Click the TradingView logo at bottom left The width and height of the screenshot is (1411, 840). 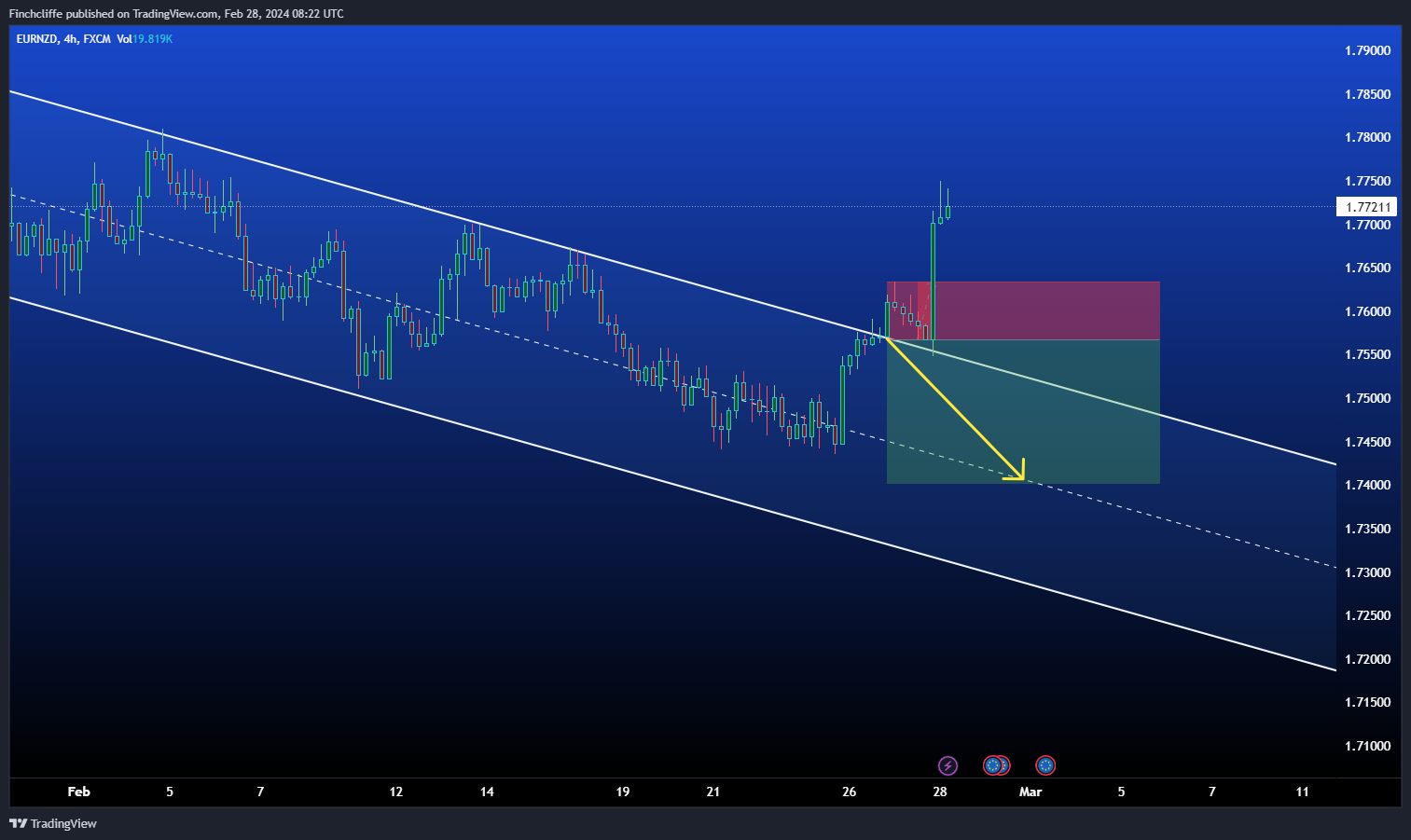click(x=53, y=823)
